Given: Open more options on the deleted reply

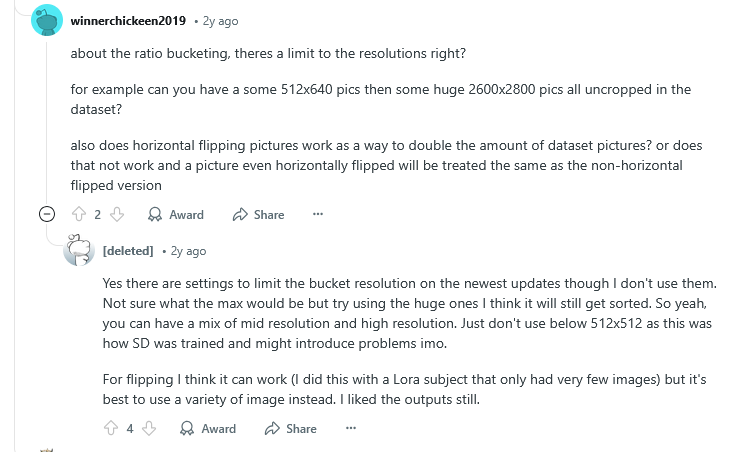Looking at the screenshot, I should (x=351, y=428).
